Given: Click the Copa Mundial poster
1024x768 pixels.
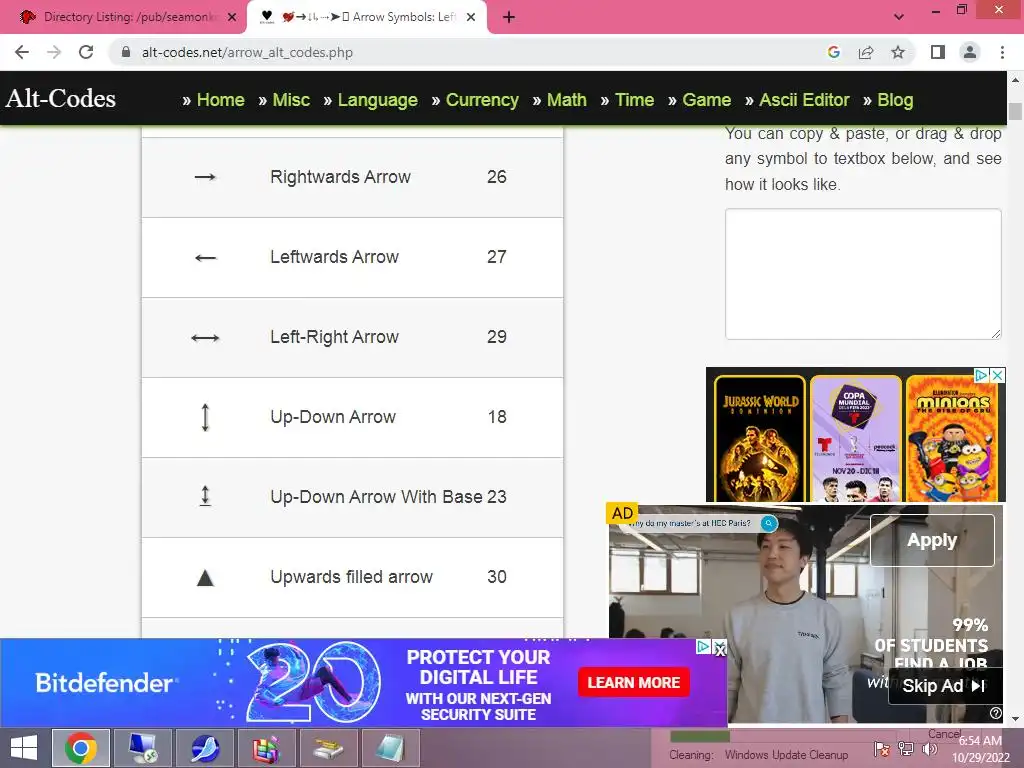Looking at the screenshot, I should coord(856,439).
